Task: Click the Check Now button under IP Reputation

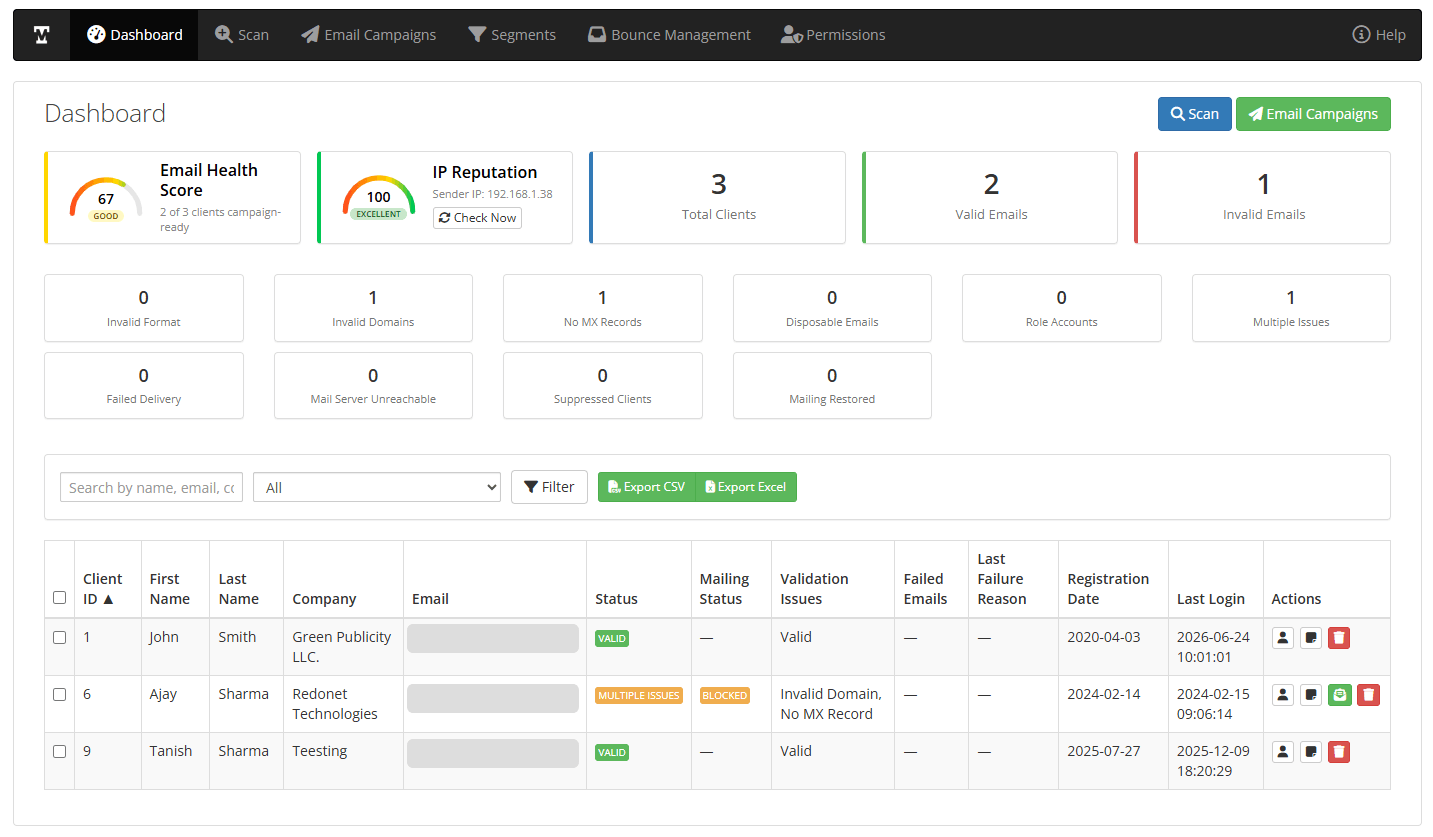Action: 477,217
